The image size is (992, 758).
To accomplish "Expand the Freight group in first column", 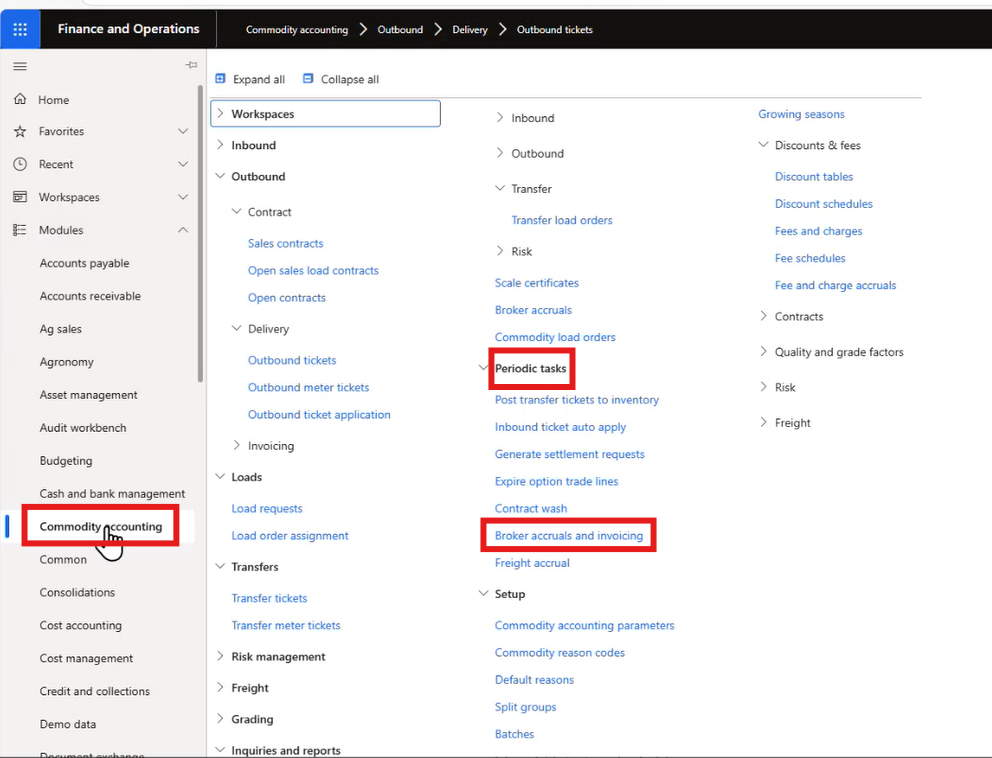I will pyautogui.click(x=220, y=687).
